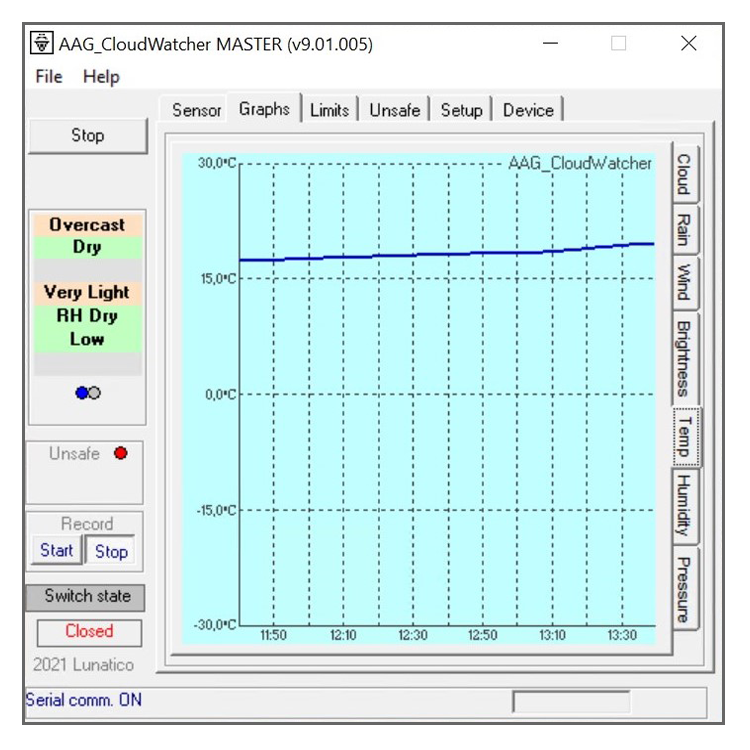Click the 12:30 time axis label

[413, 635]
